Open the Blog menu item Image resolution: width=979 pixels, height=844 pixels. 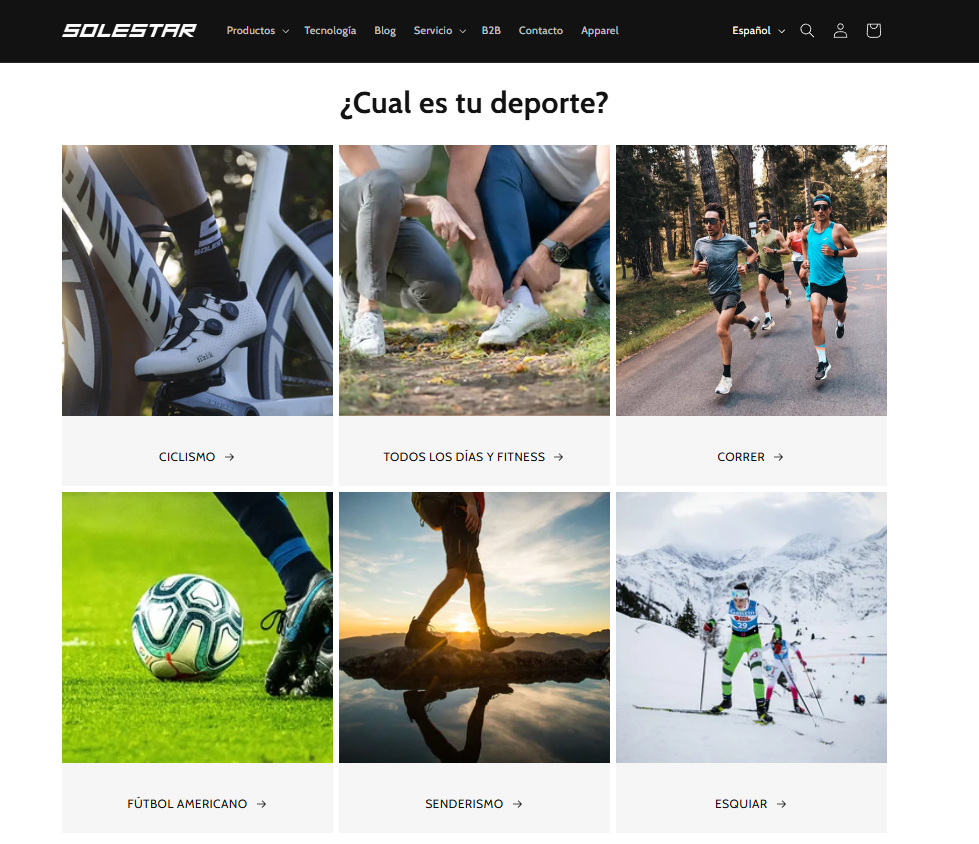pos(385,31)
